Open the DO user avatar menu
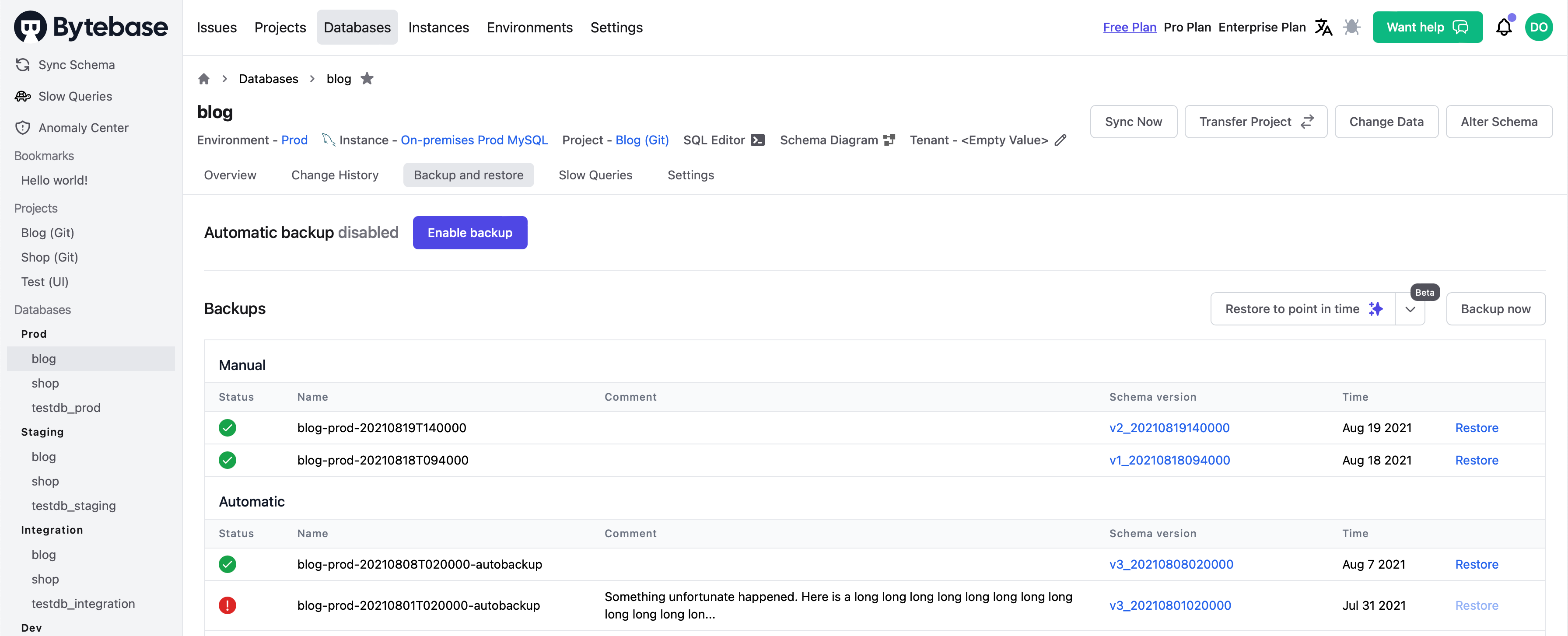The image size is (1568, 636). [1538, 28]
